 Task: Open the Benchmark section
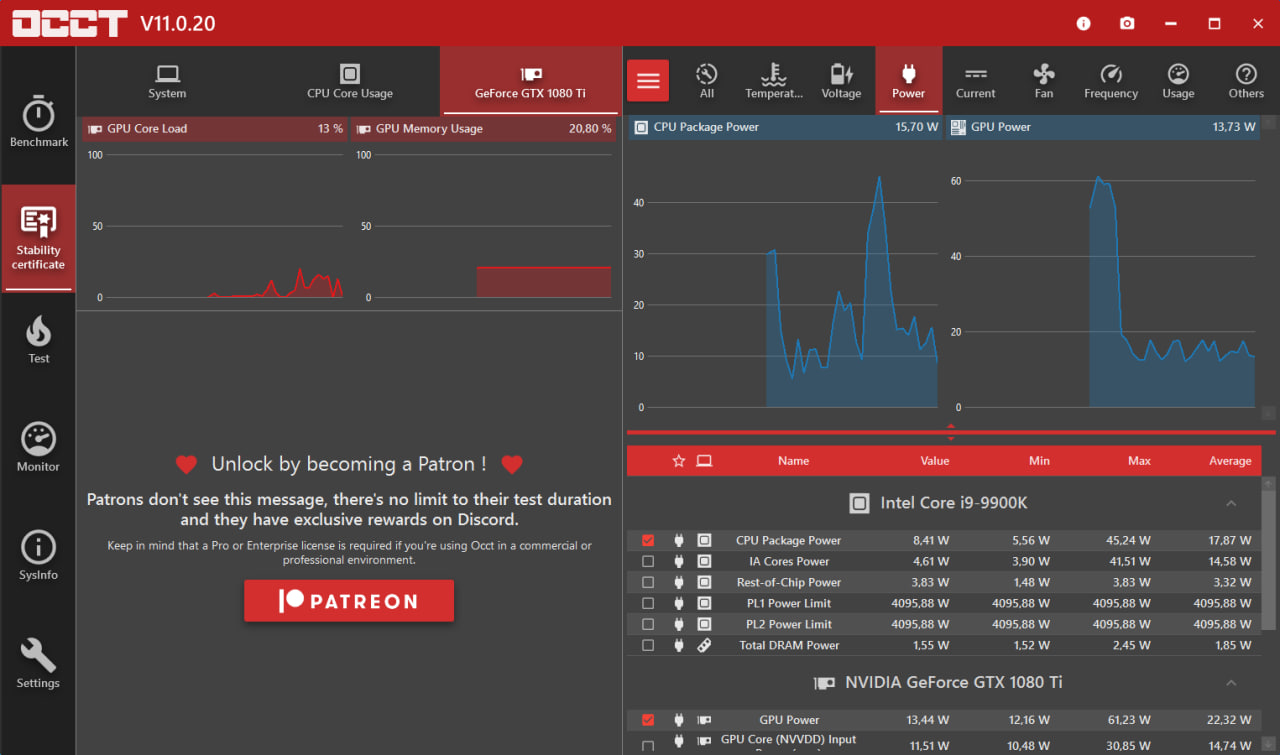click(x=39, y=121)
